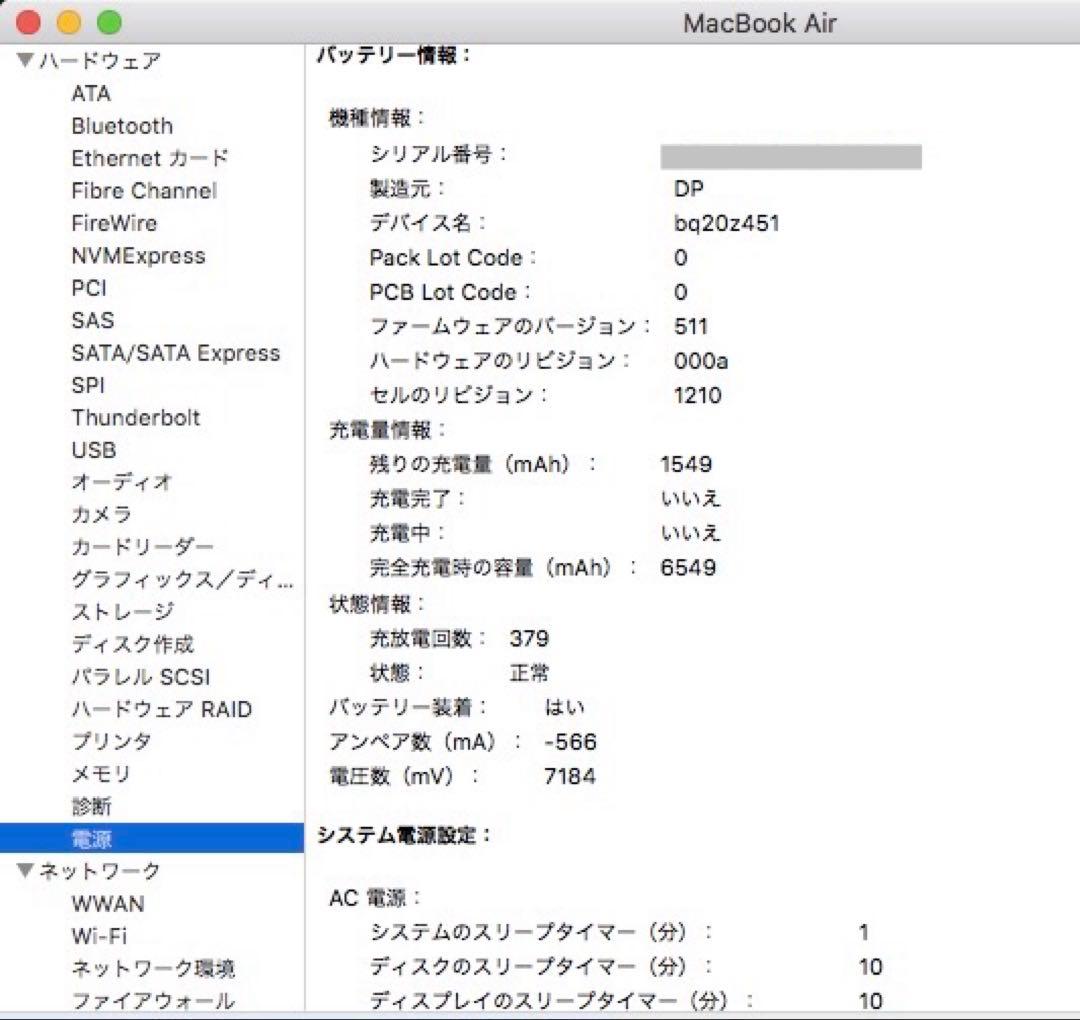
Task: Click remaining charge value 1549
Action: coord(686,464)
